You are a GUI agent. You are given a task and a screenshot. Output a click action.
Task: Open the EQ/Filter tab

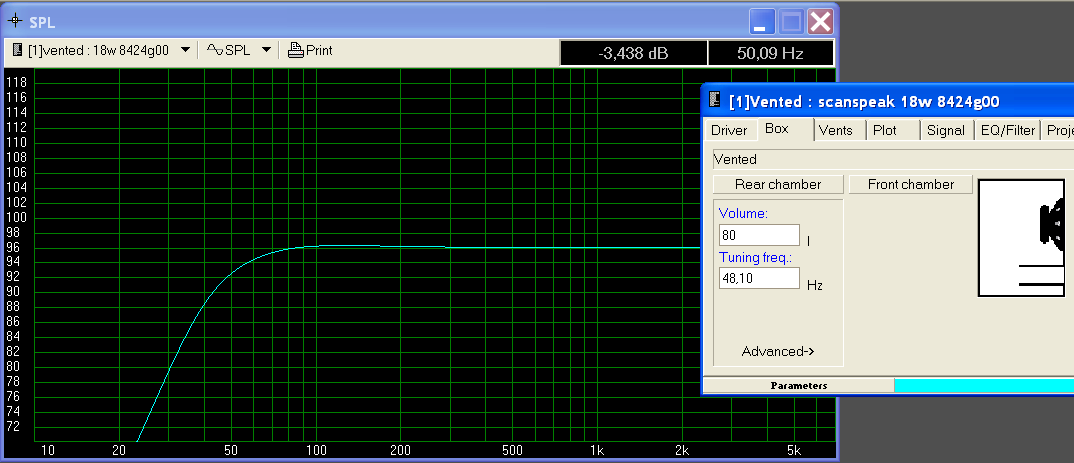pos(1008,130)
